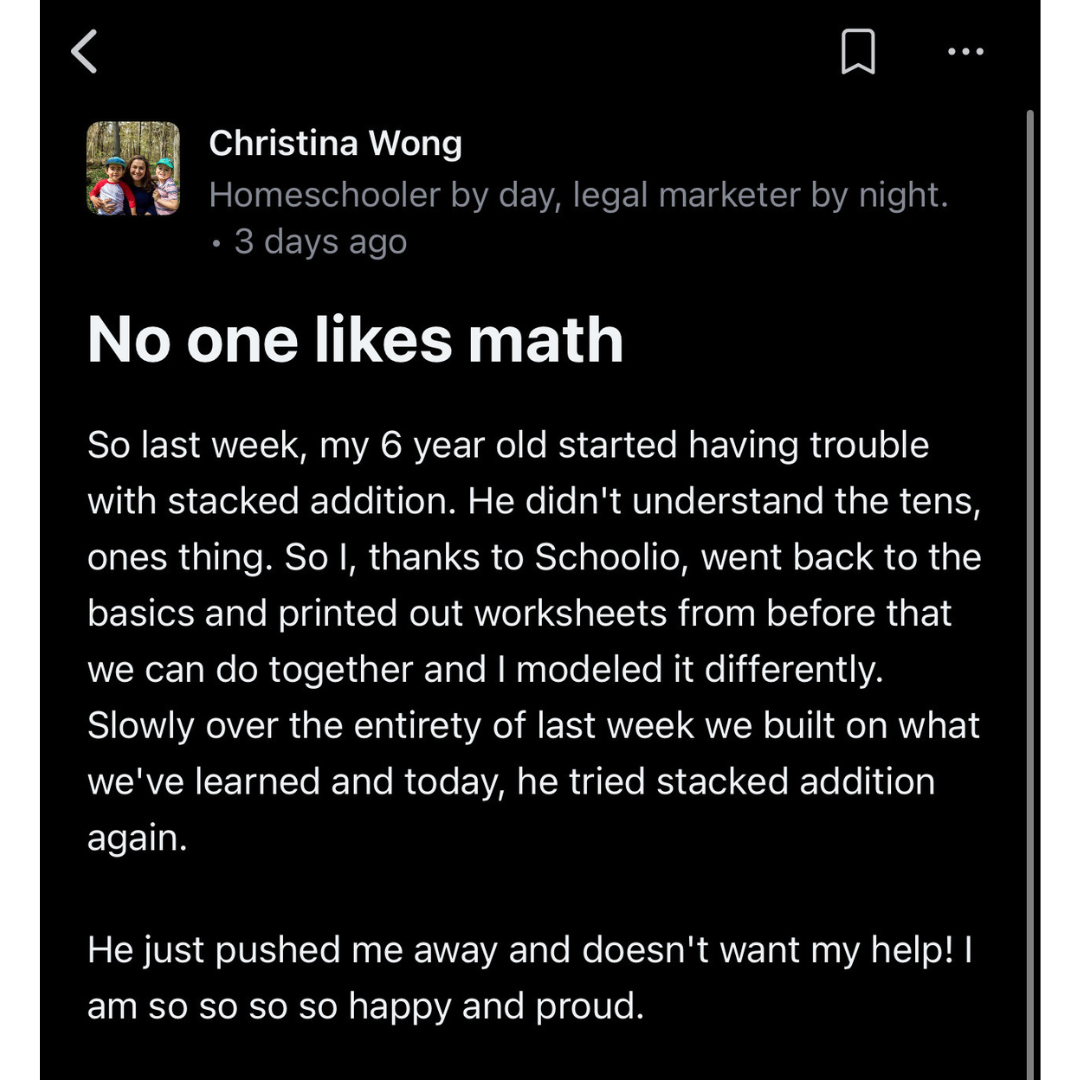
Task: Click the line starting "He just pushed me away"
Action: click(x=530, y=949)
